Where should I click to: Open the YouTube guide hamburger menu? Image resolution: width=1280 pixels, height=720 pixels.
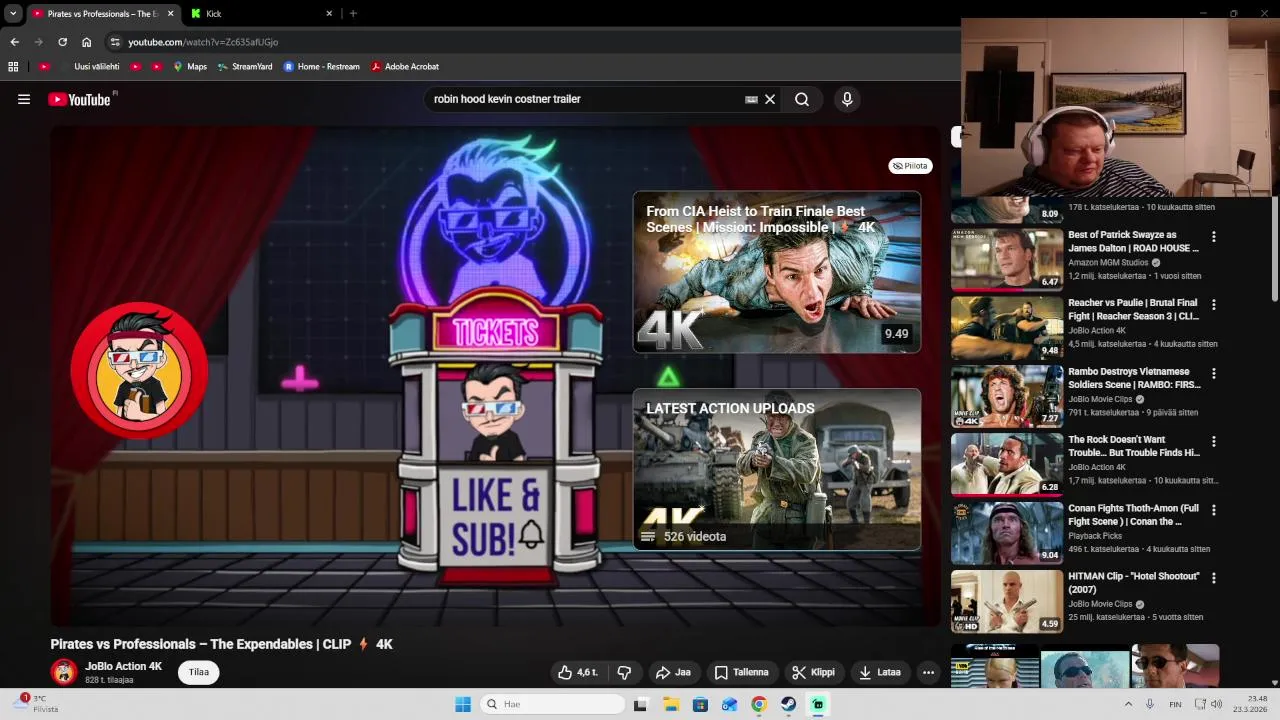point(24,99)
